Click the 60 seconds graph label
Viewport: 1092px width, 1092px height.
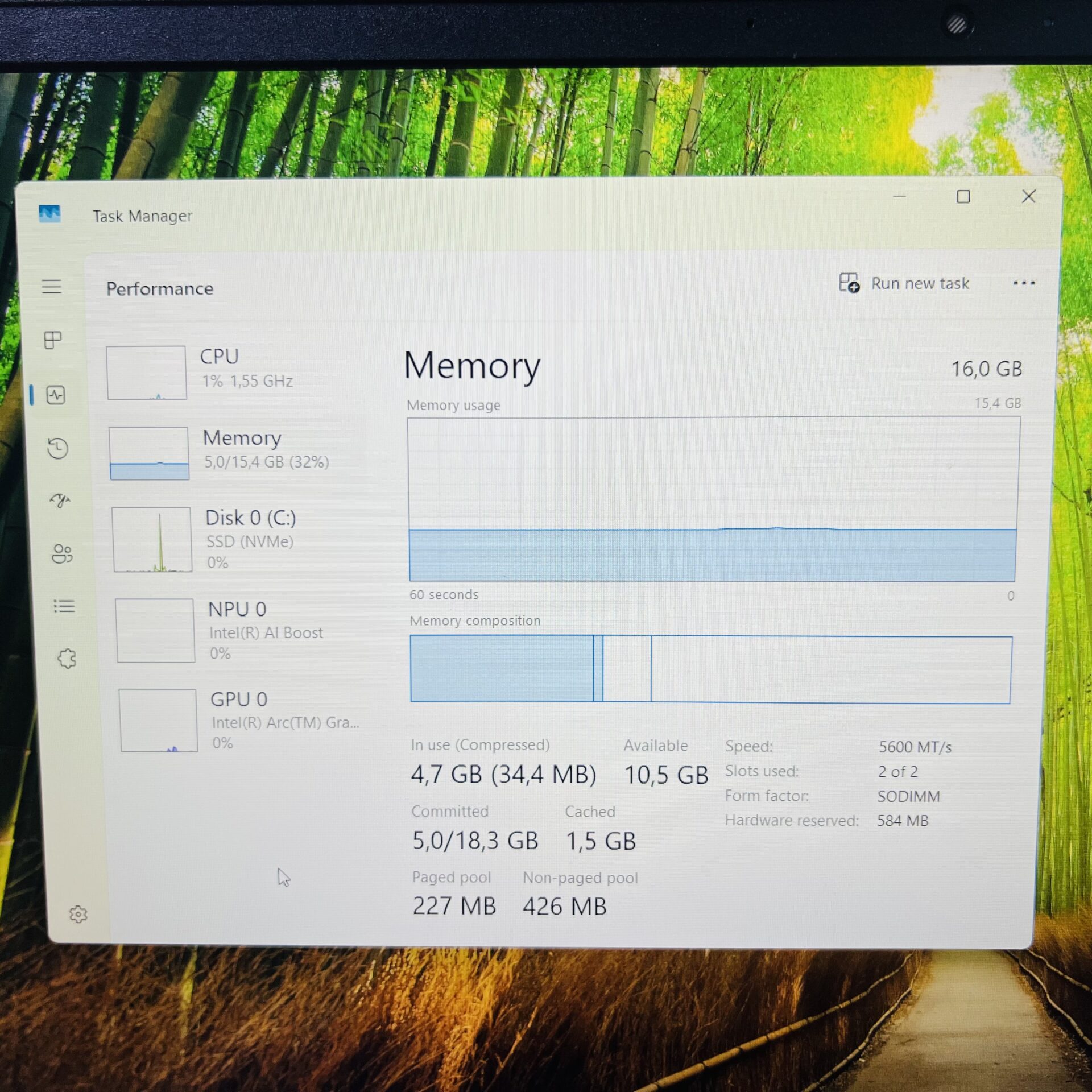(444, 594)
